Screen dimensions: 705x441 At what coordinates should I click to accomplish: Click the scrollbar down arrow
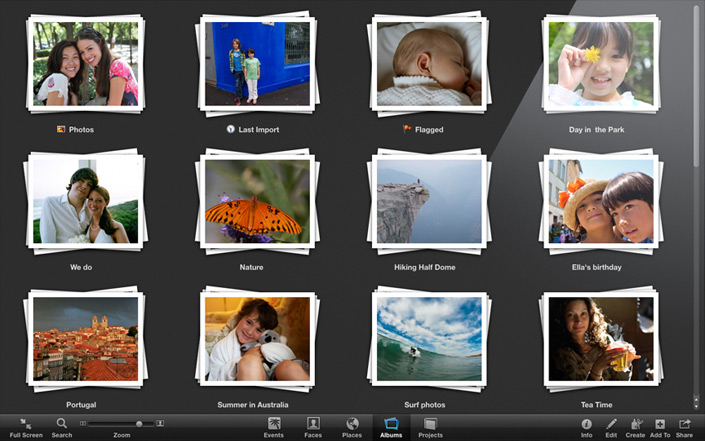pyautogui.click(x=696, y=405)
